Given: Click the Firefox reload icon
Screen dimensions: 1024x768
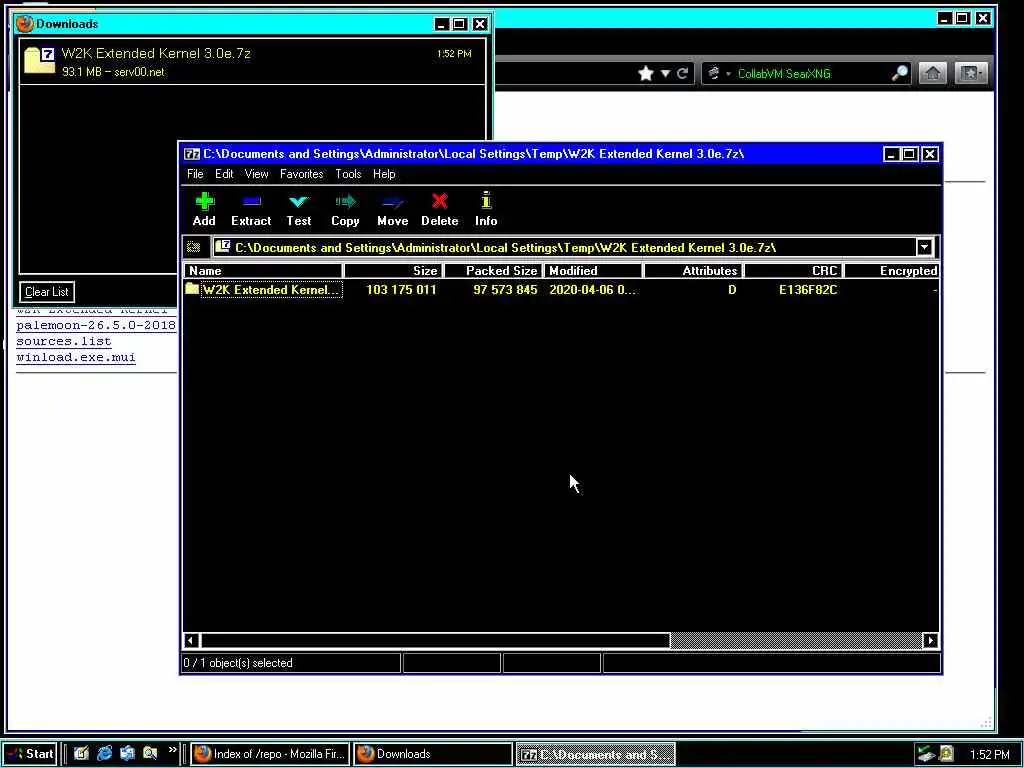Looking at the screenshot, I should pos(682,73).
